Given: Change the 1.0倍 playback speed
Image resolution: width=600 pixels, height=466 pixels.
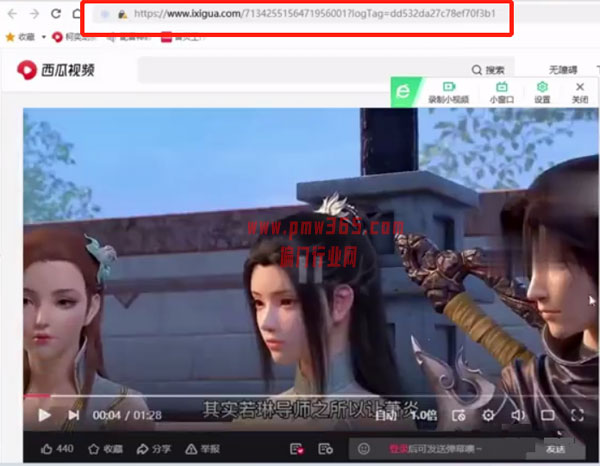Looking at the screenshot, I should (x=424, y=415).
